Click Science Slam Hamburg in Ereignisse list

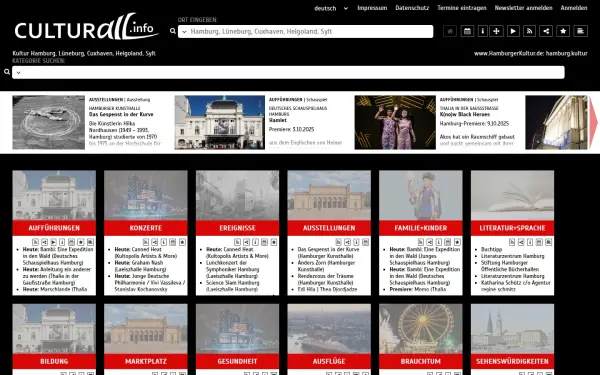click(x=233, y=286)
